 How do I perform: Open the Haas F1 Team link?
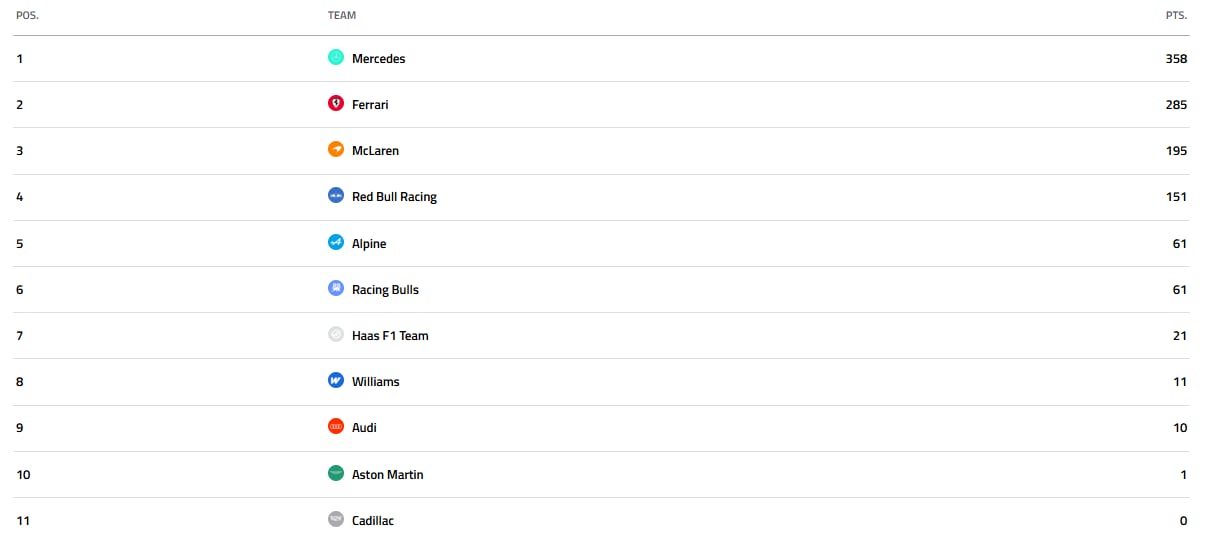390,336
